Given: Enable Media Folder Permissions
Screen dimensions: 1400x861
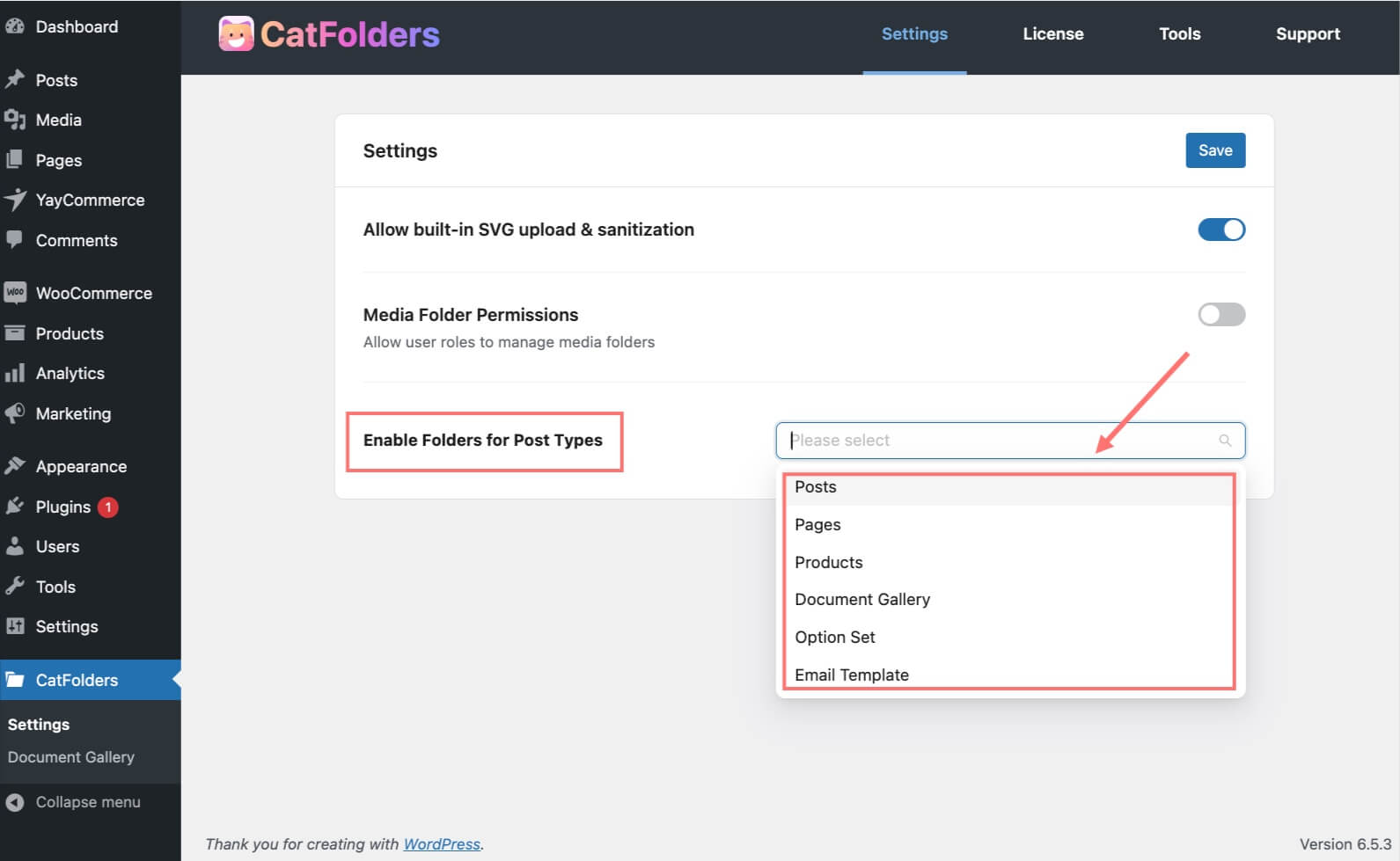Looking at the screenshot, I should (1221, 314).
